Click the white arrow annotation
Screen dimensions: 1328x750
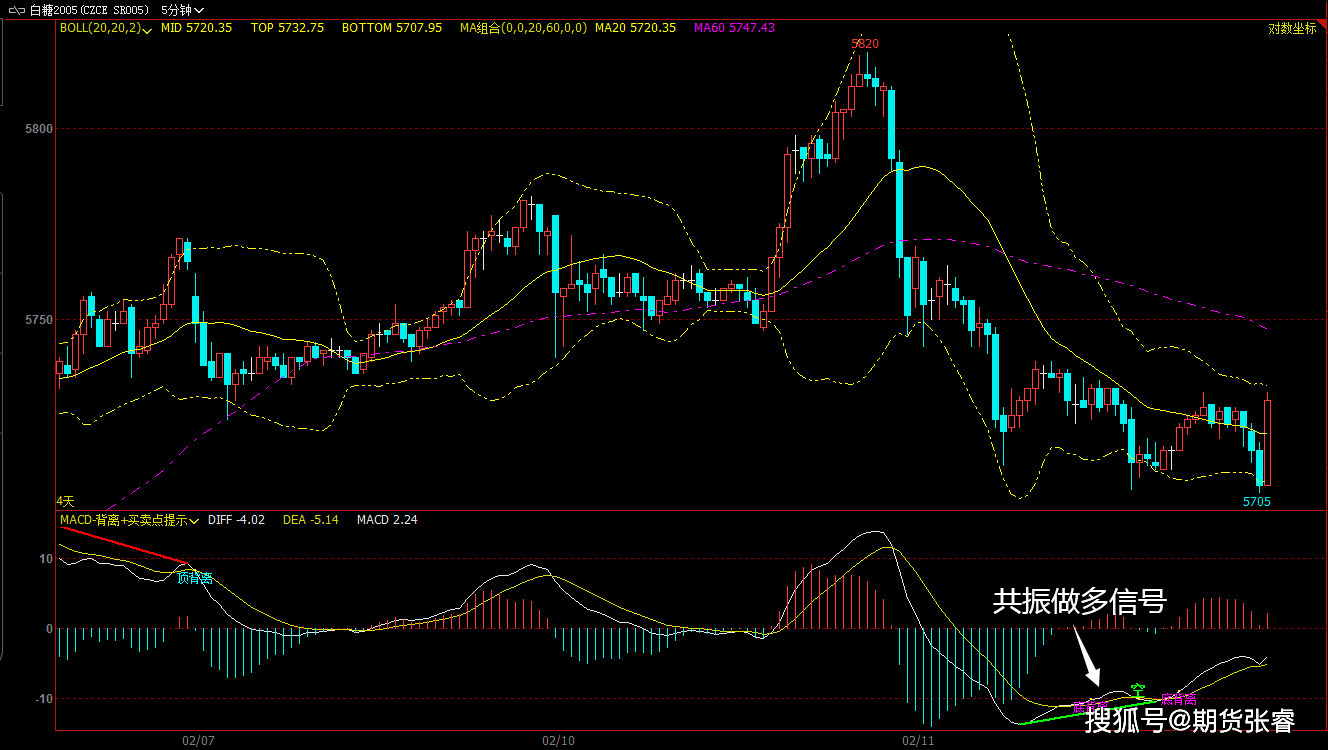pyautogui.click(x=1087, y=660)
